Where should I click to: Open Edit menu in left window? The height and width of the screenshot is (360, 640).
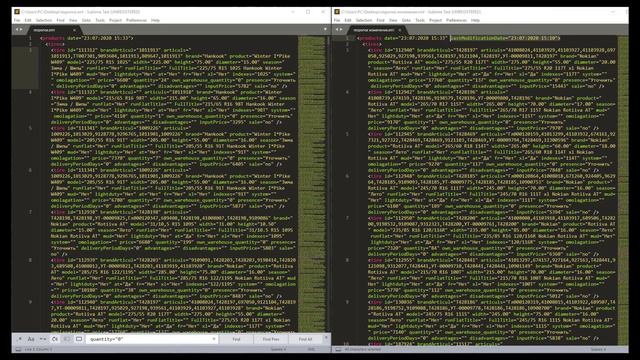click(28, 20)
